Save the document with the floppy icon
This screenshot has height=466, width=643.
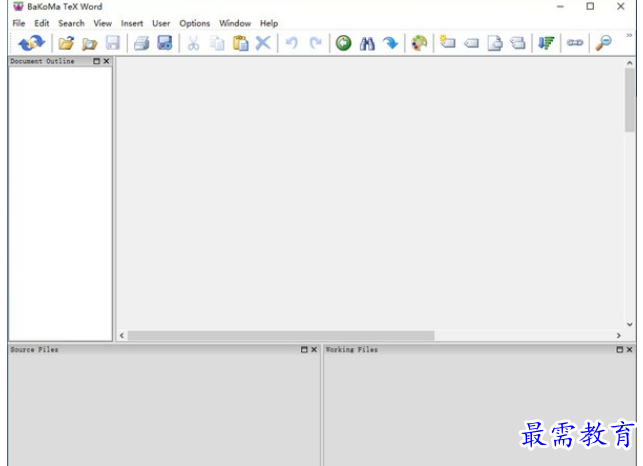[x=113, y=43]
